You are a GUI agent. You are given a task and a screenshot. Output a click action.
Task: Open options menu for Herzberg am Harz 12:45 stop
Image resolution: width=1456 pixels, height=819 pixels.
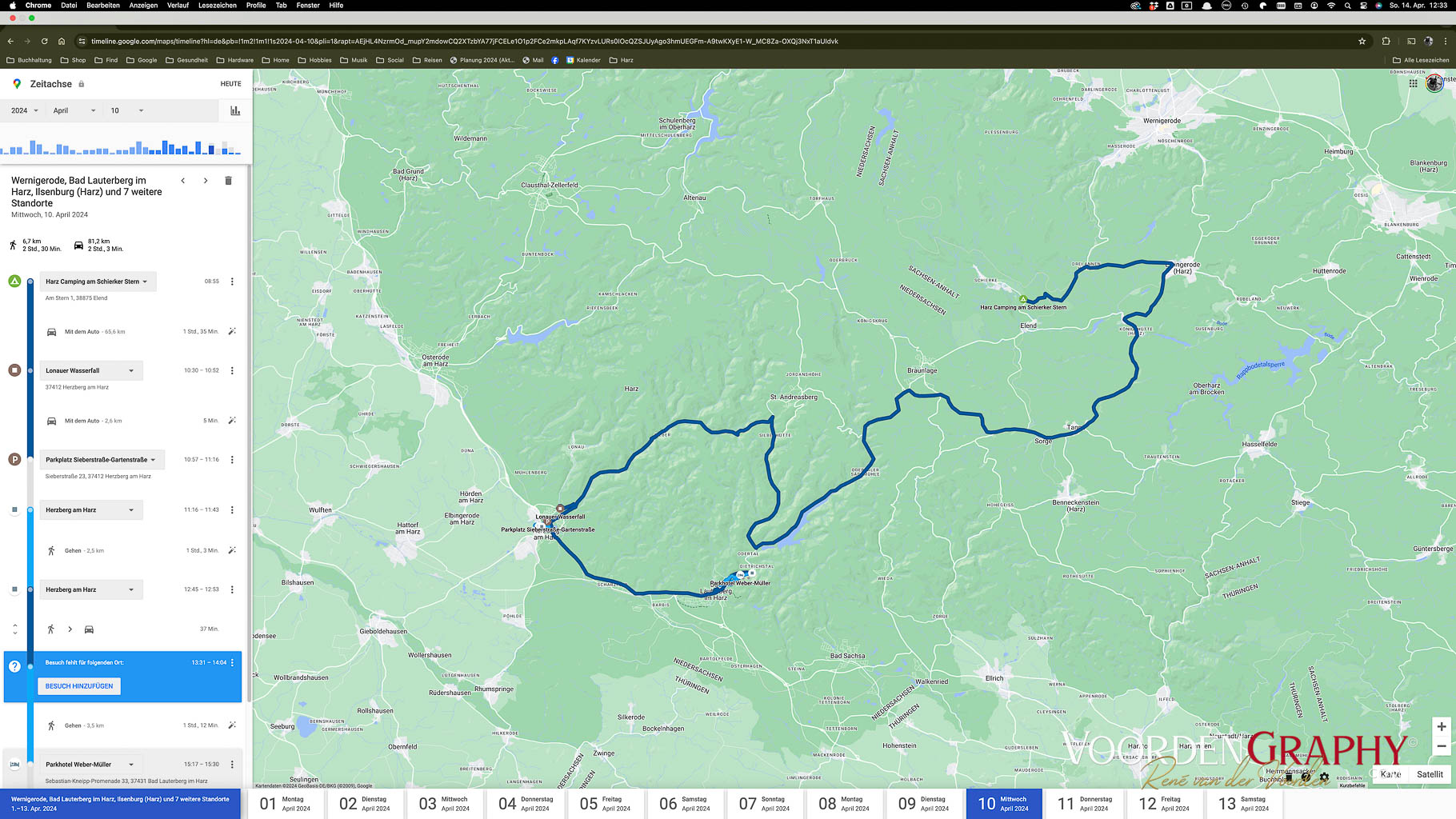click(x=232, y=589)
